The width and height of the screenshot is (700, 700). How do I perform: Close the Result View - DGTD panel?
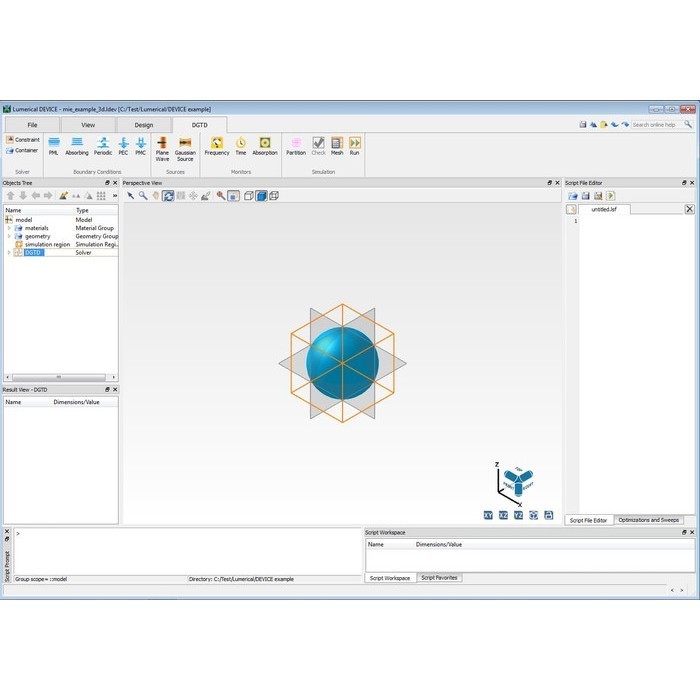pyautogui.click(x=115, y=390)
